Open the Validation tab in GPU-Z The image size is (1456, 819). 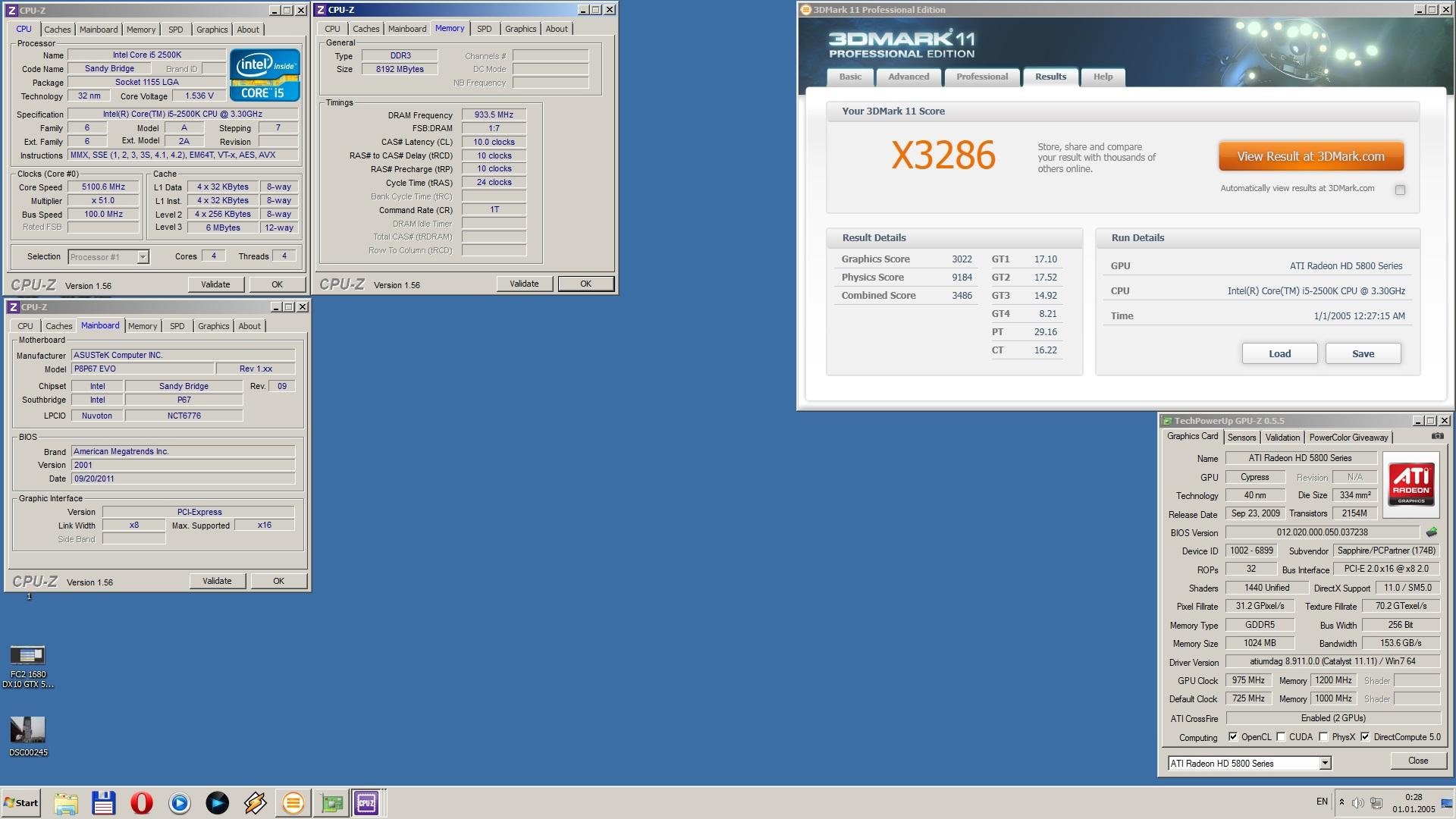tap(1282, 438)
